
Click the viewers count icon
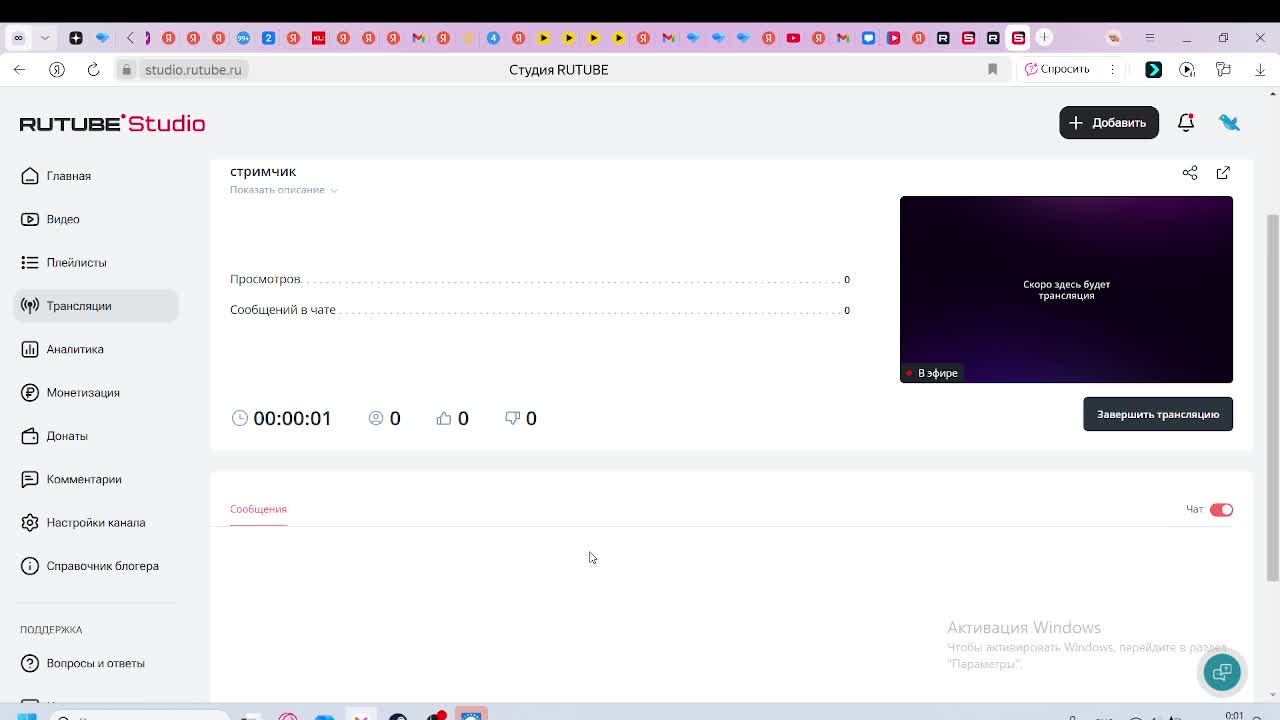(376, 418)
